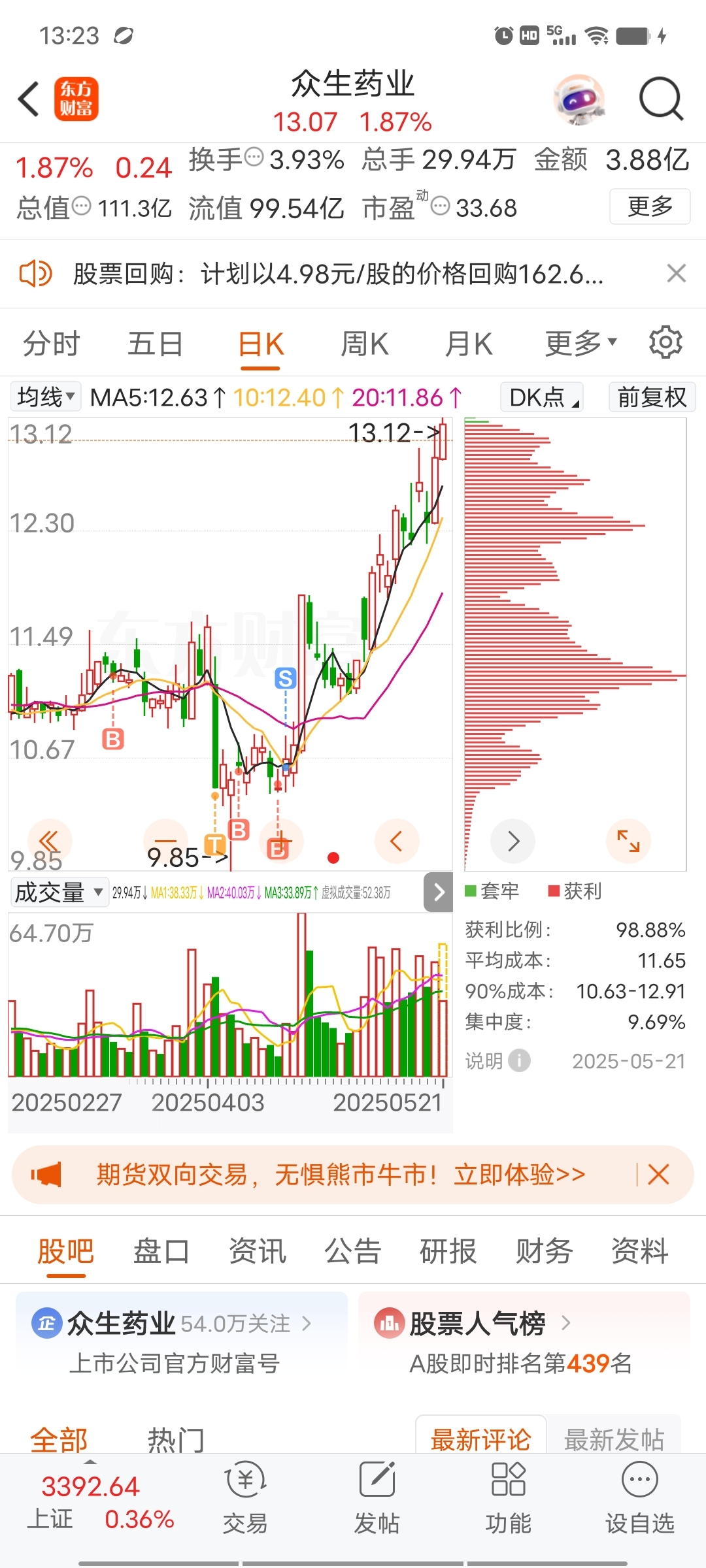The width and height of the screenshot is (706, 1568).
Task: Expand 更多 chart periods dropdown
Action: (580, 342)
